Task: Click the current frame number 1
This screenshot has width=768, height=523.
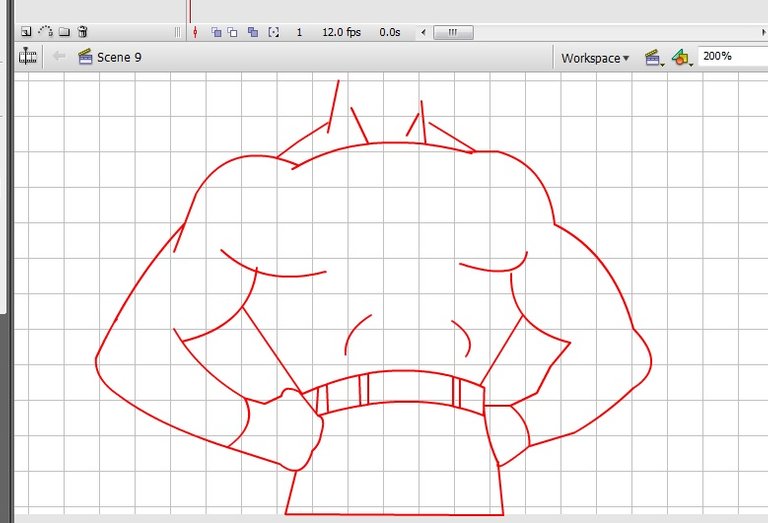Action: (299, 33)
